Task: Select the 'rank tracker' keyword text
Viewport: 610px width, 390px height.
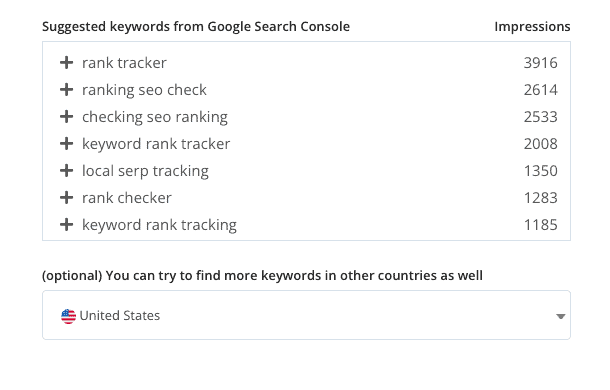Action: click(124, 63)
